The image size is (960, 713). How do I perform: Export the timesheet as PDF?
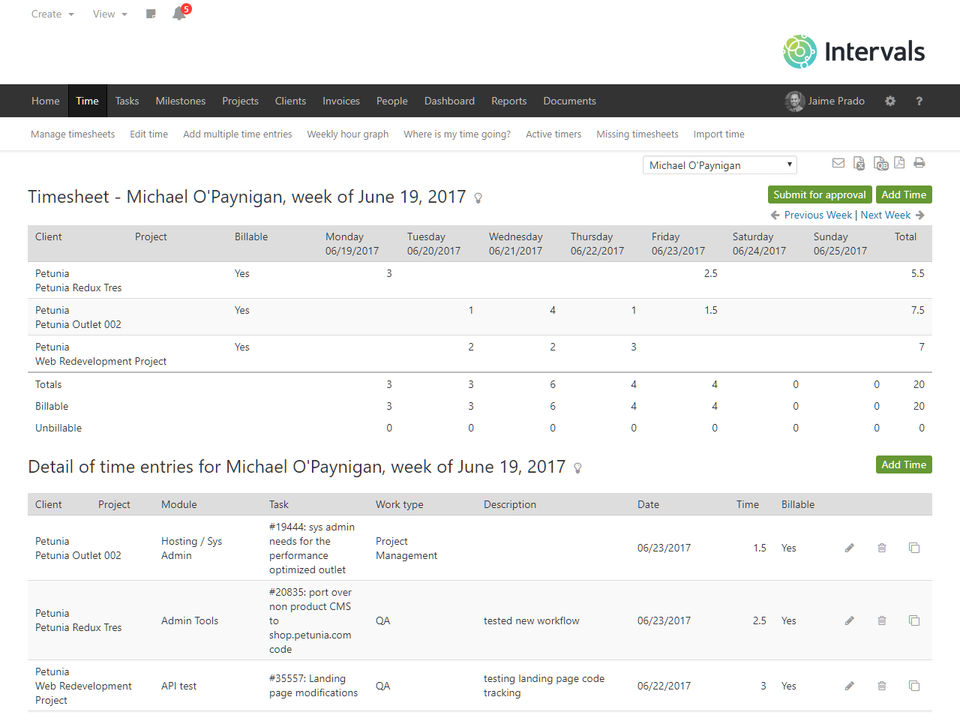tap(899, 163)
